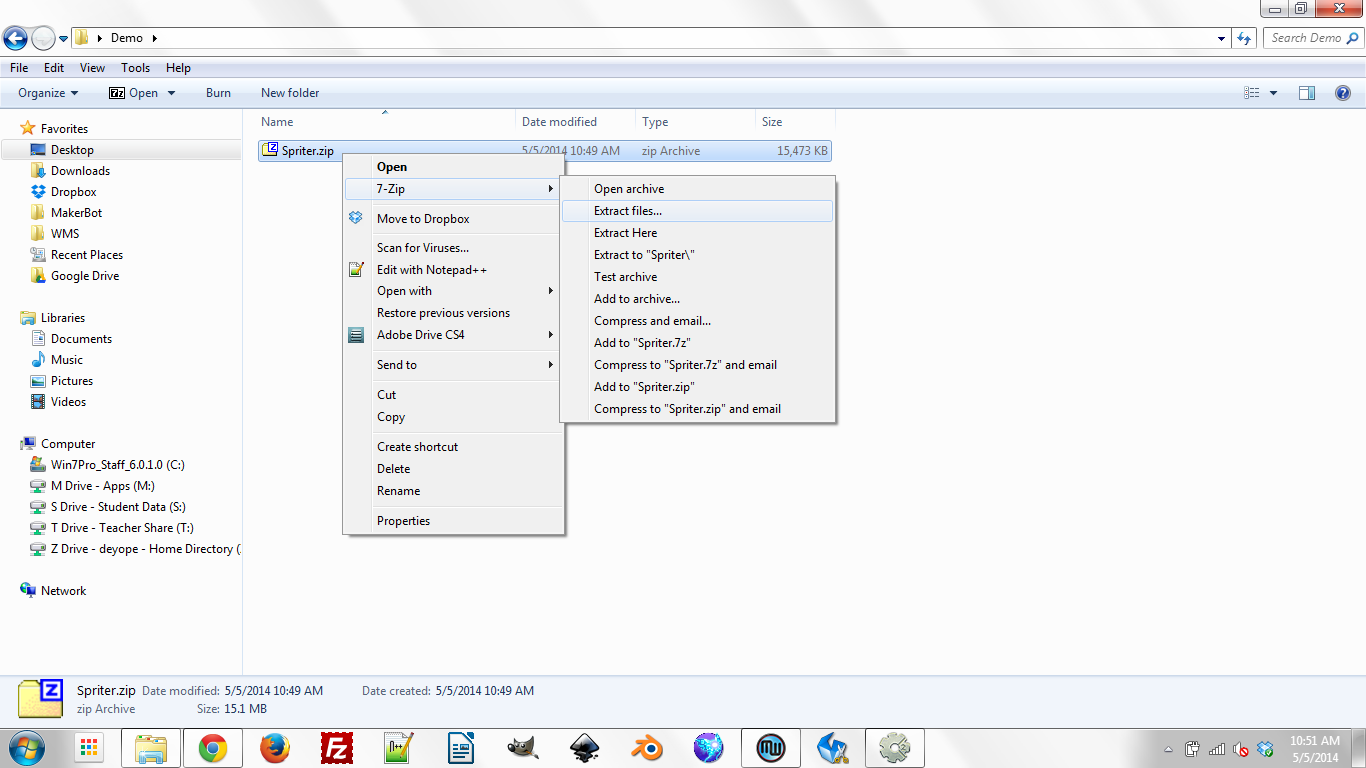Viewport: 1366px width, 768px height.
Task: Open the Tools menu
Action: (x=136, y=68)
